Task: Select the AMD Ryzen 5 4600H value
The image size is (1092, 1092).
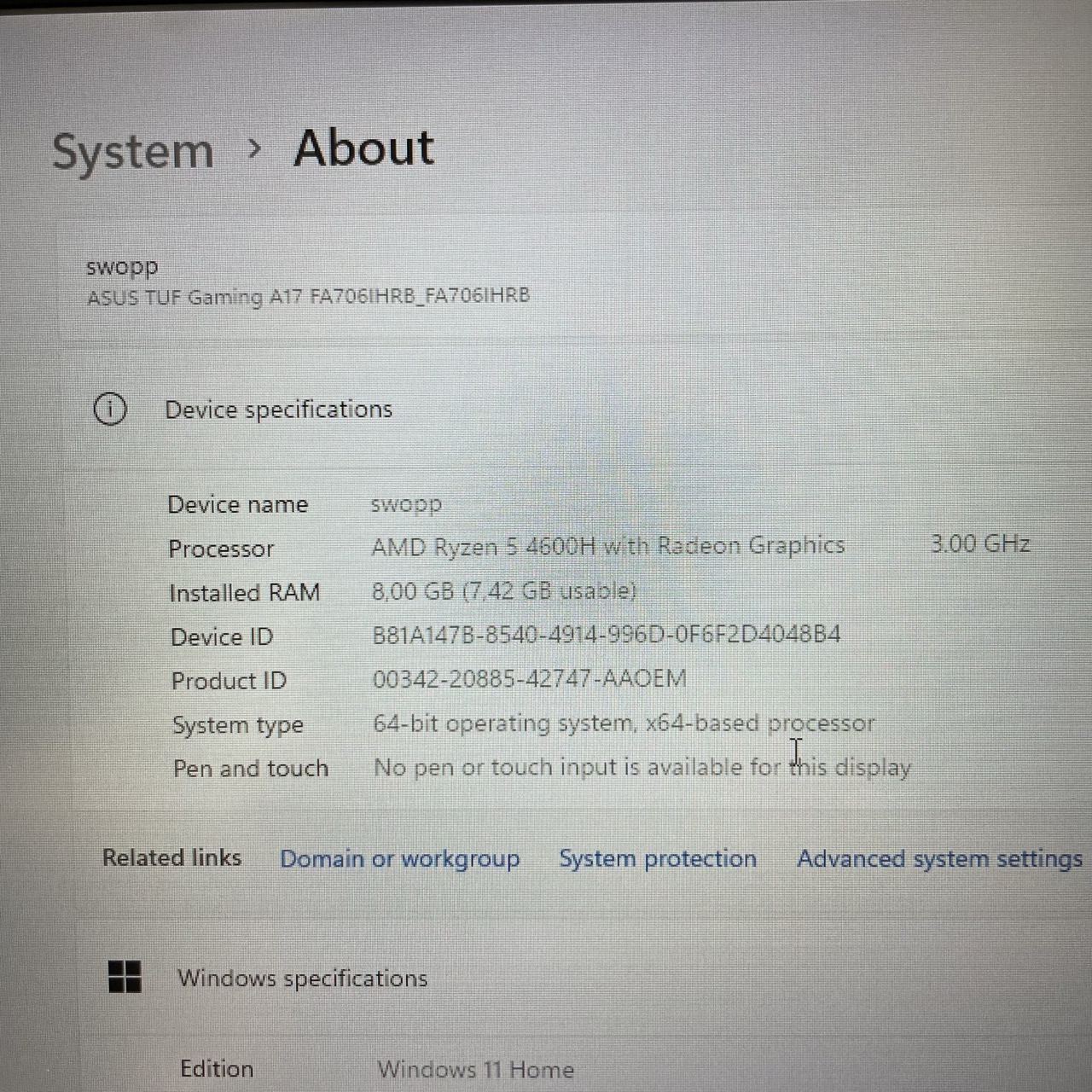Action: [x=608, y=546]
